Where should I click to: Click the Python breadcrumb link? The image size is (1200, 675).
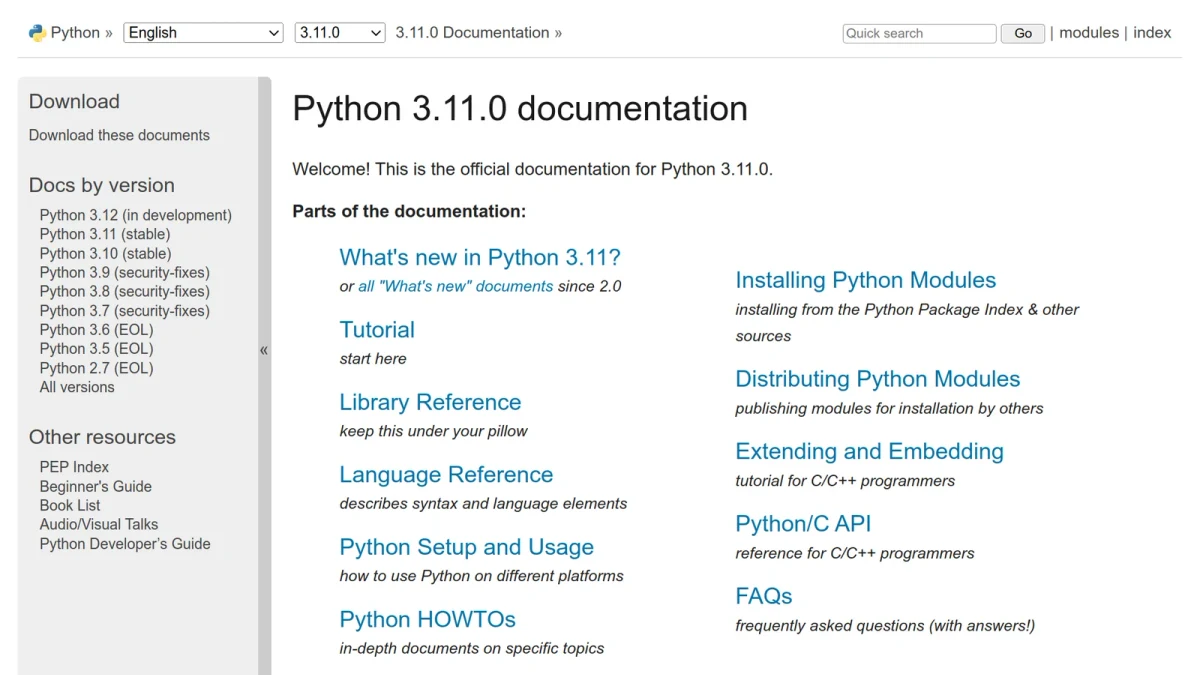point(75,33)
